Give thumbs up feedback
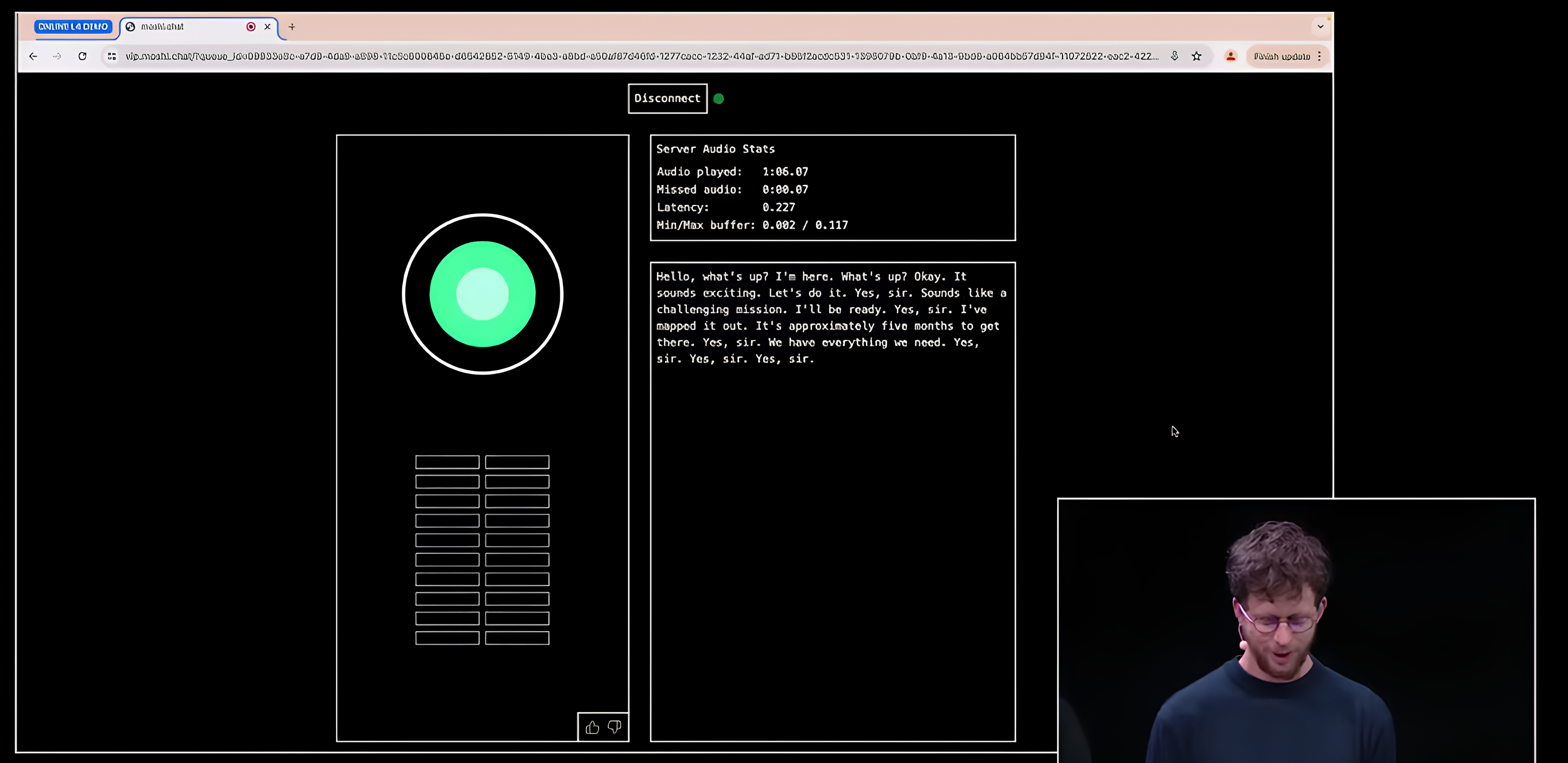This screenshot has height=763, width=1568. pos(592,727)
